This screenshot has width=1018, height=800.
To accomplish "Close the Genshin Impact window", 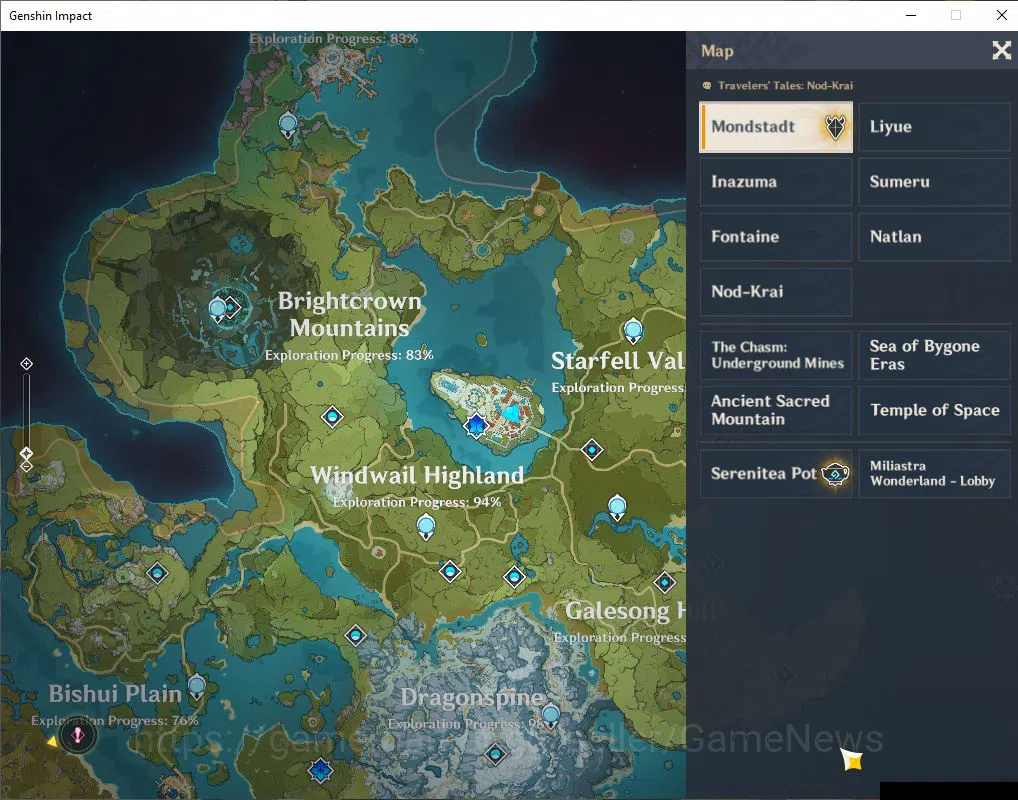I will [x=1001, y=15].
